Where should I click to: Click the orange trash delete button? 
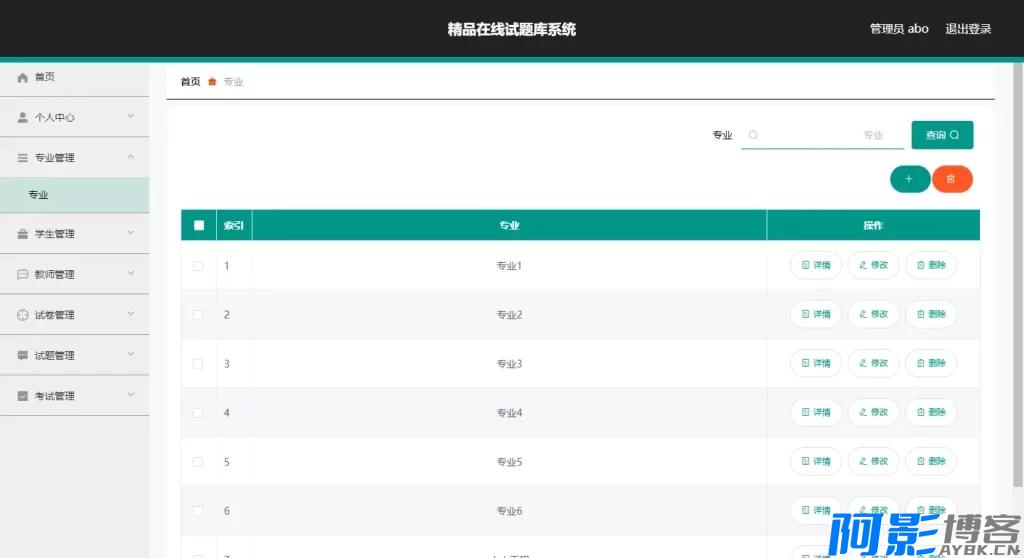[x=951, y=179]
